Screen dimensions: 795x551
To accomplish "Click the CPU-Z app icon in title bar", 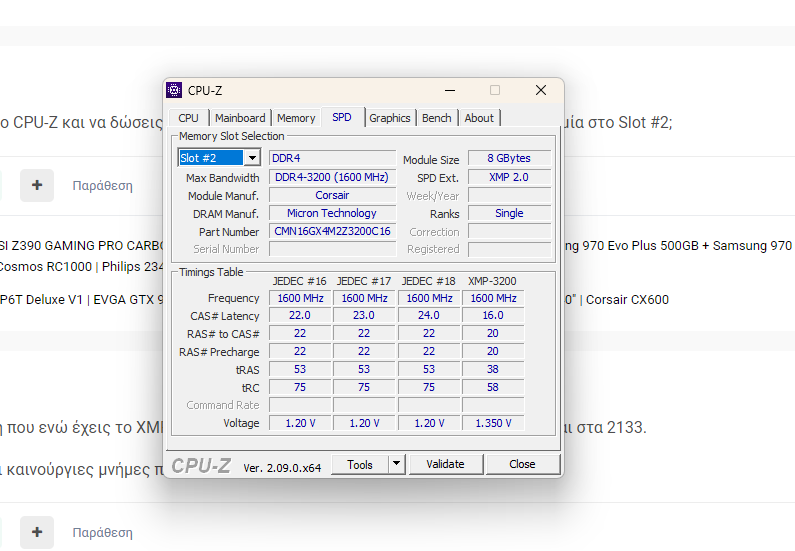I will click(174, 90).
